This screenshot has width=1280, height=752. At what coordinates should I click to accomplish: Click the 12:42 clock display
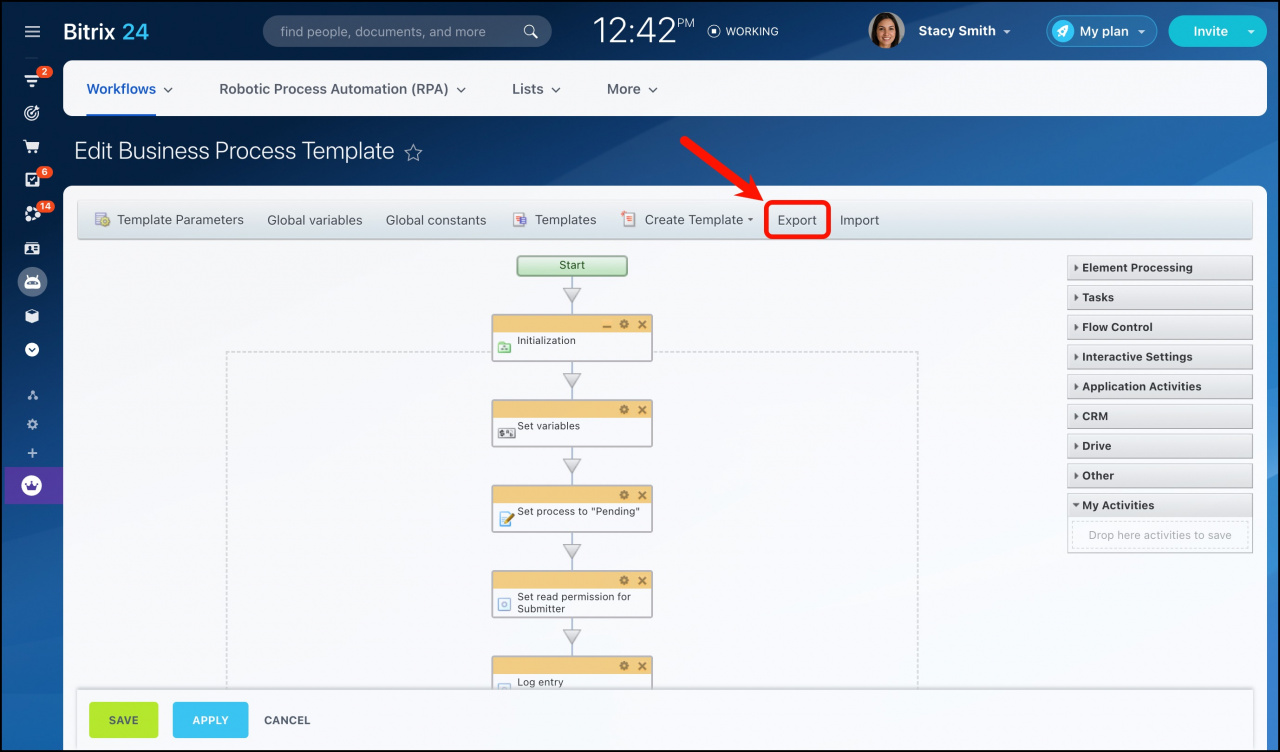644,31
